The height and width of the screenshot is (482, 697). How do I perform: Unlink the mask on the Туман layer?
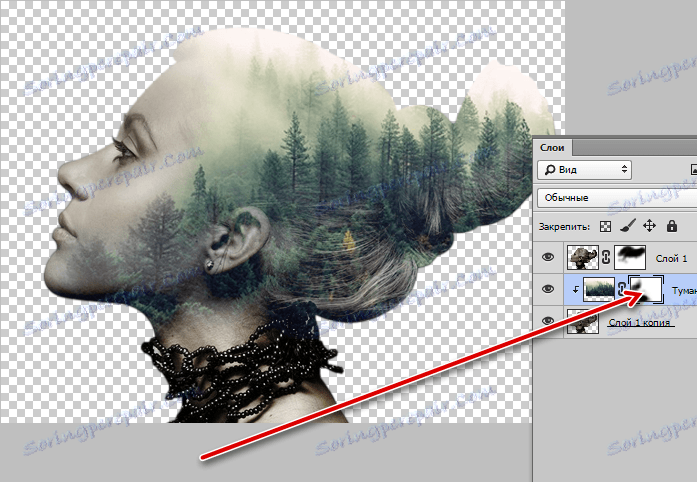[x=622, y=290]
